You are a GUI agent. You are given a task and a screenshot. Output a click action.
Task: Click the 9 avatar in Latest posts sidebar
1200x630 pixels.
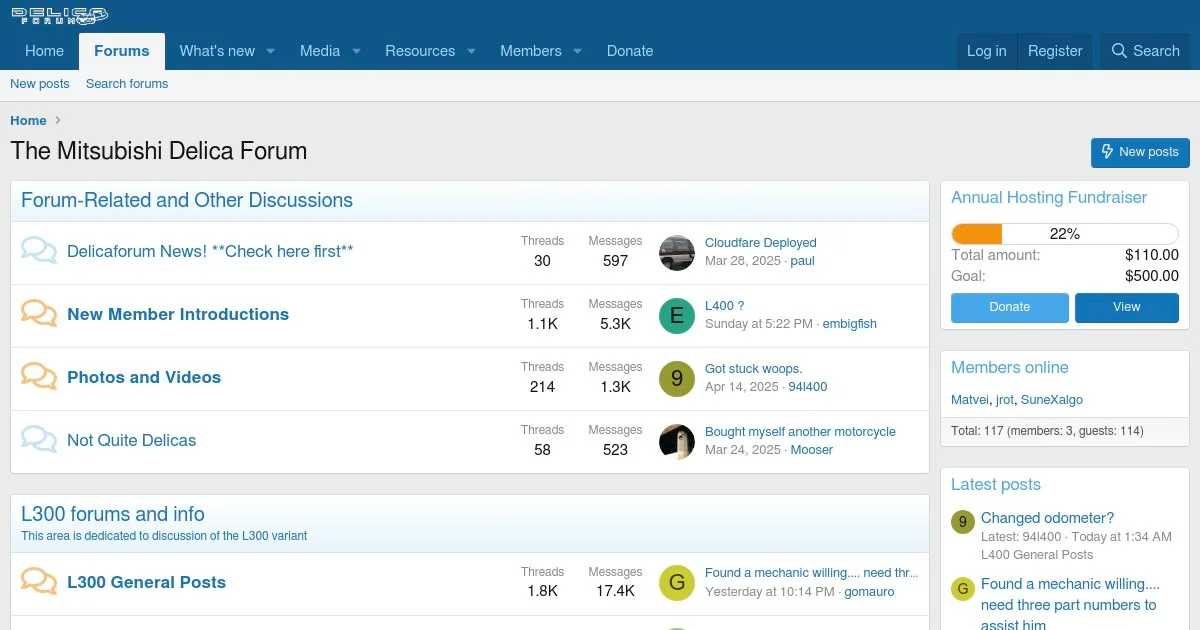pyautogui.click(x=963, y=521)
